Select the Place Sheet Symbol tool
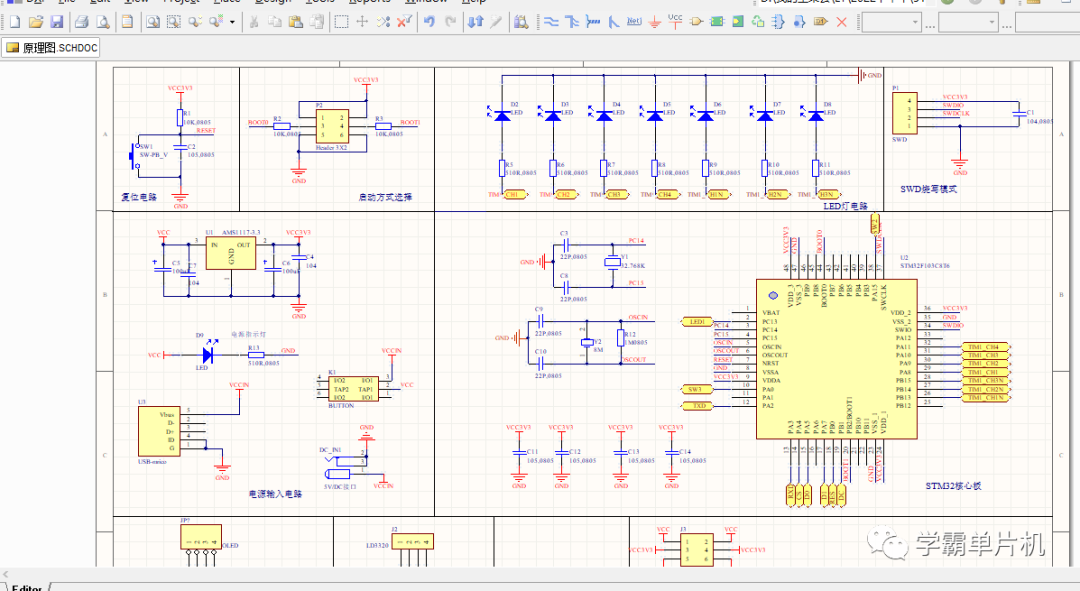 (717, 22)
